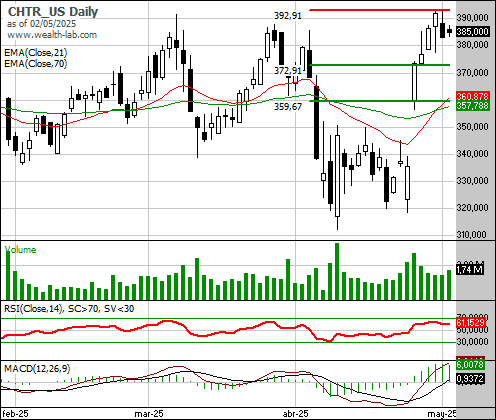
Task: Click the feb-25 date axis label
Action: [x=15, y=414]
